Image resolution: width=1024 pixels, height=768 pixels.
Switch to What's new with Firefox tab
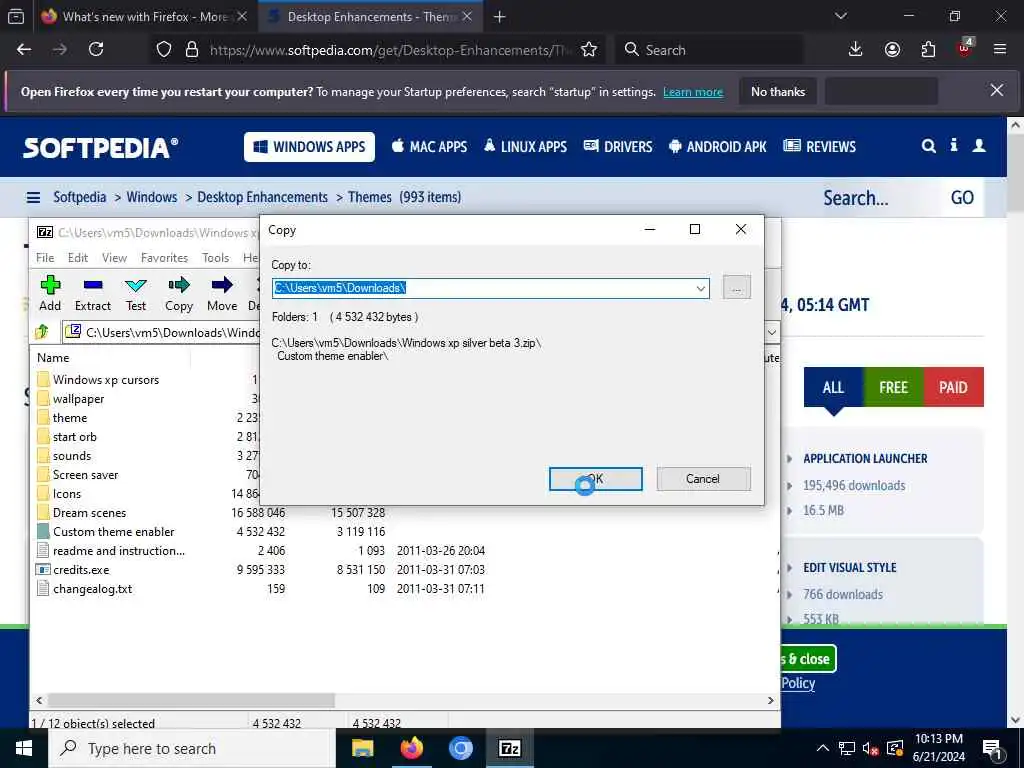[x=144, y=17]
